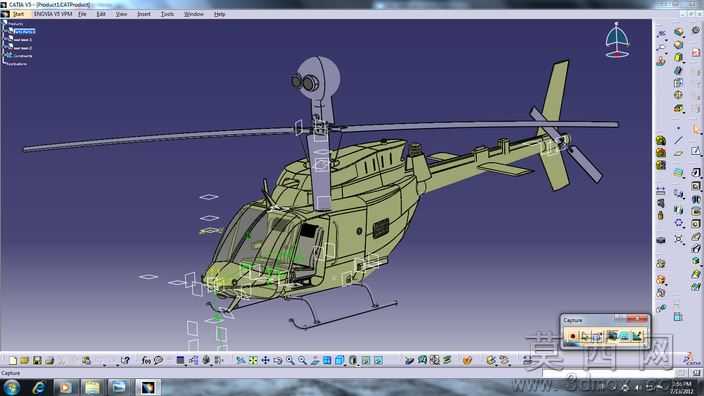The width and height of the screenshot is (704, 396).
Task: Open Windows Media Player from taskbar
Action: pyautogui.click(x=66, y=387)
